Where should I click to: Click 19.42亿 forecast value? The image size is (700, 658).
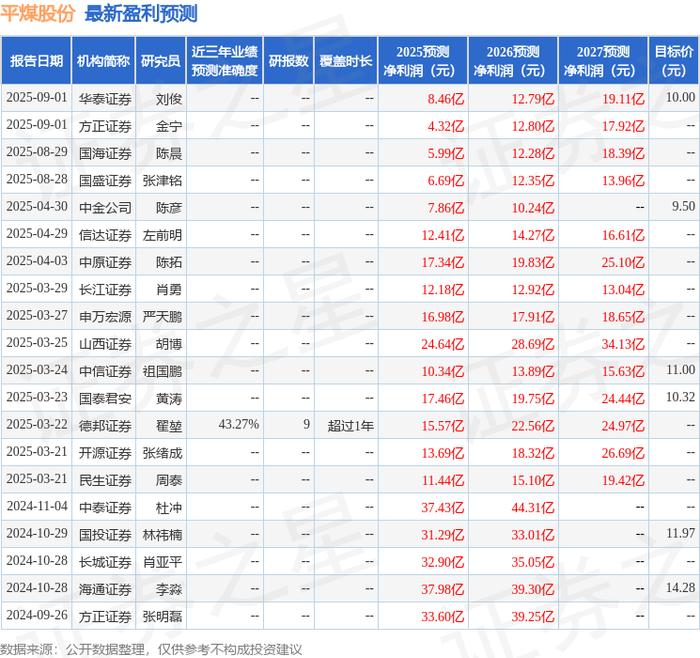click(623, 480)
